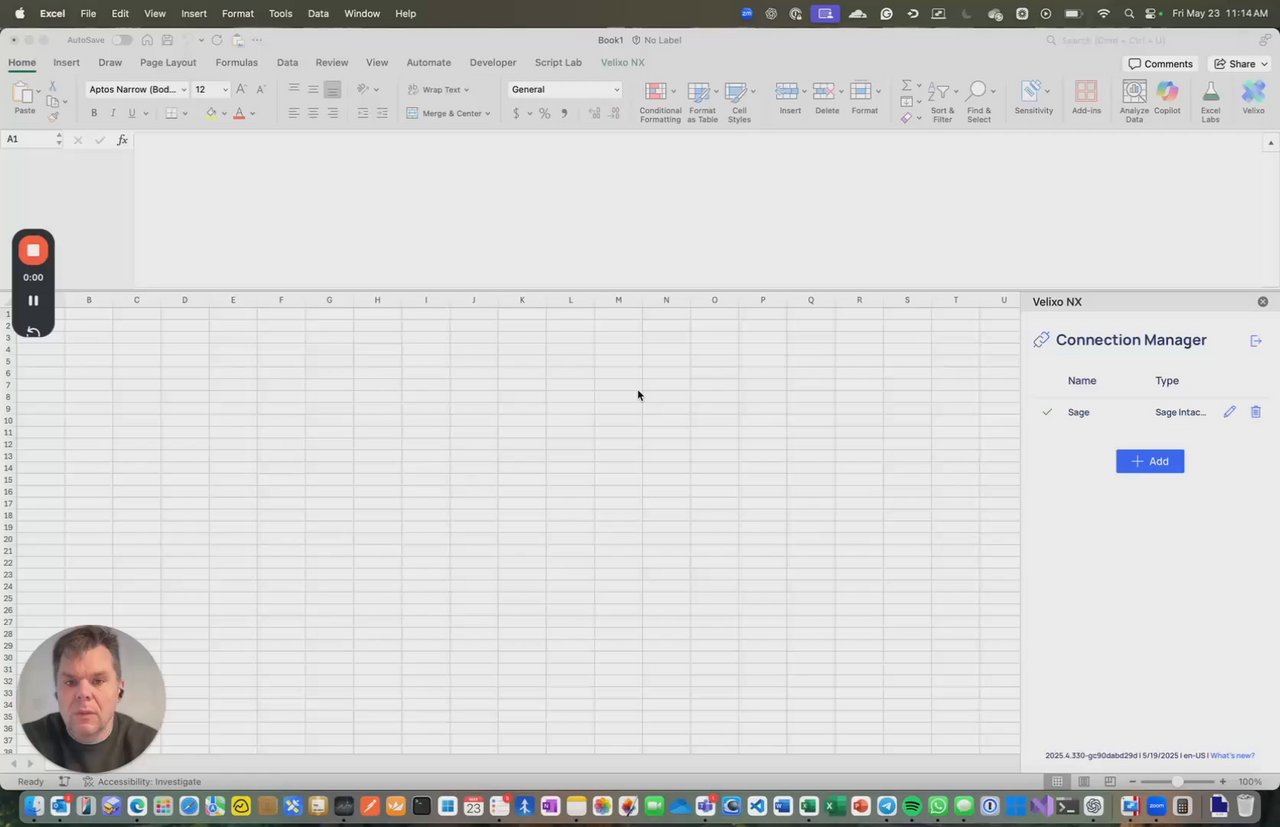Screen dimensions: 1280x827
Task: Click the sign-out icon beside Connection Manager
Action: pyautogui.click(x=1256, y=341)
